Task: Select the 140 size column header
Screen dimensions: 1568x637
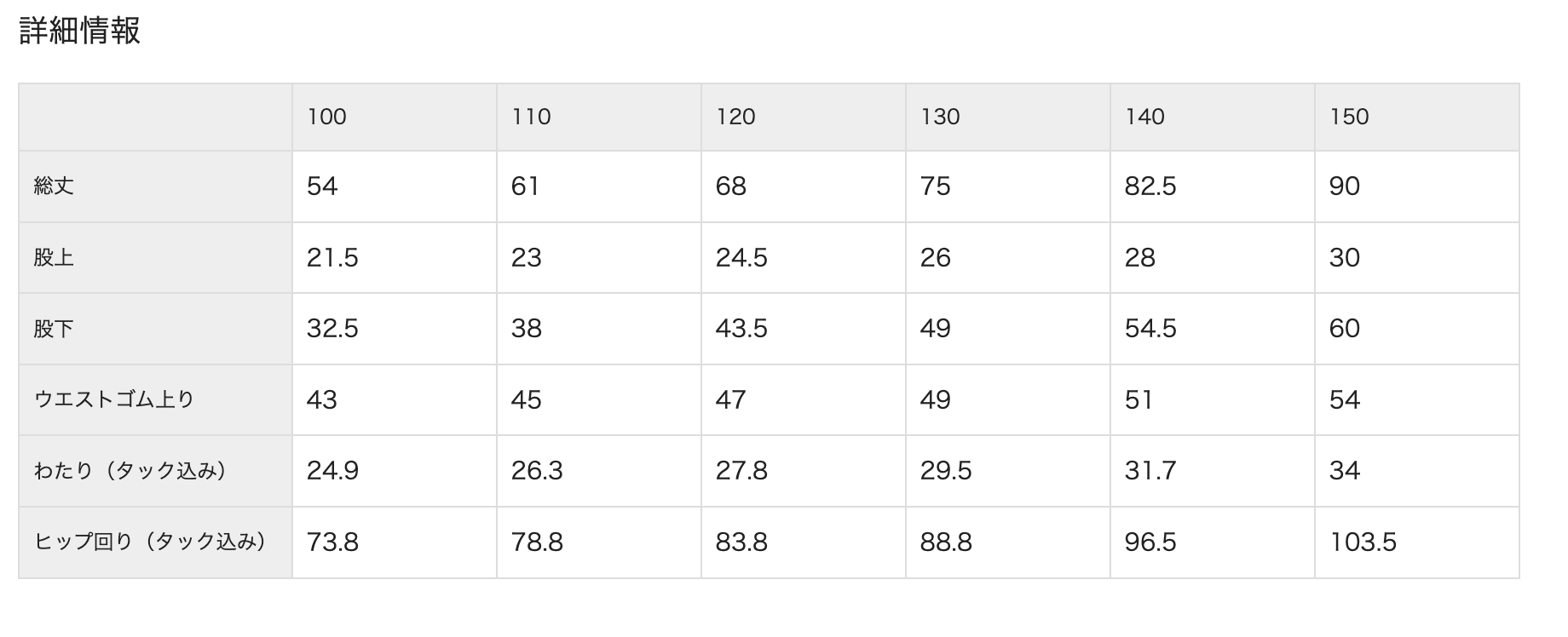Action: point(1144,117)
